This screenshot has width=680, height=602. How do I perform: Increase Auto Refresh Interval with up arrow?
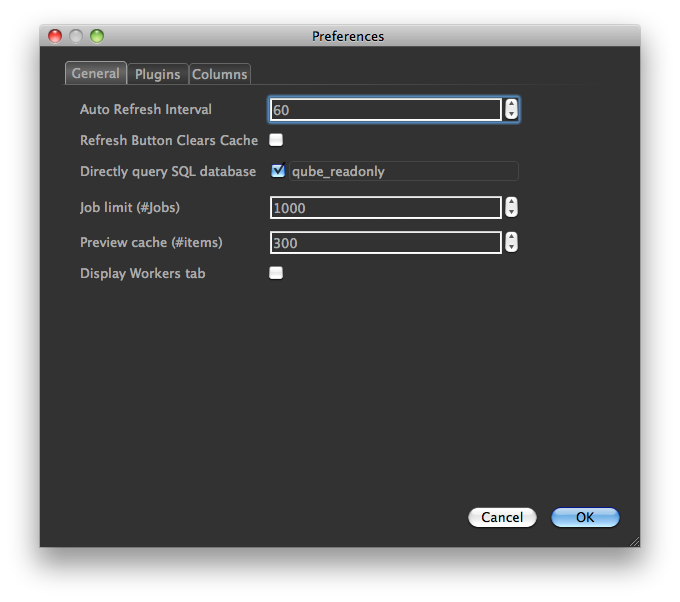click(x=512, y=104)
